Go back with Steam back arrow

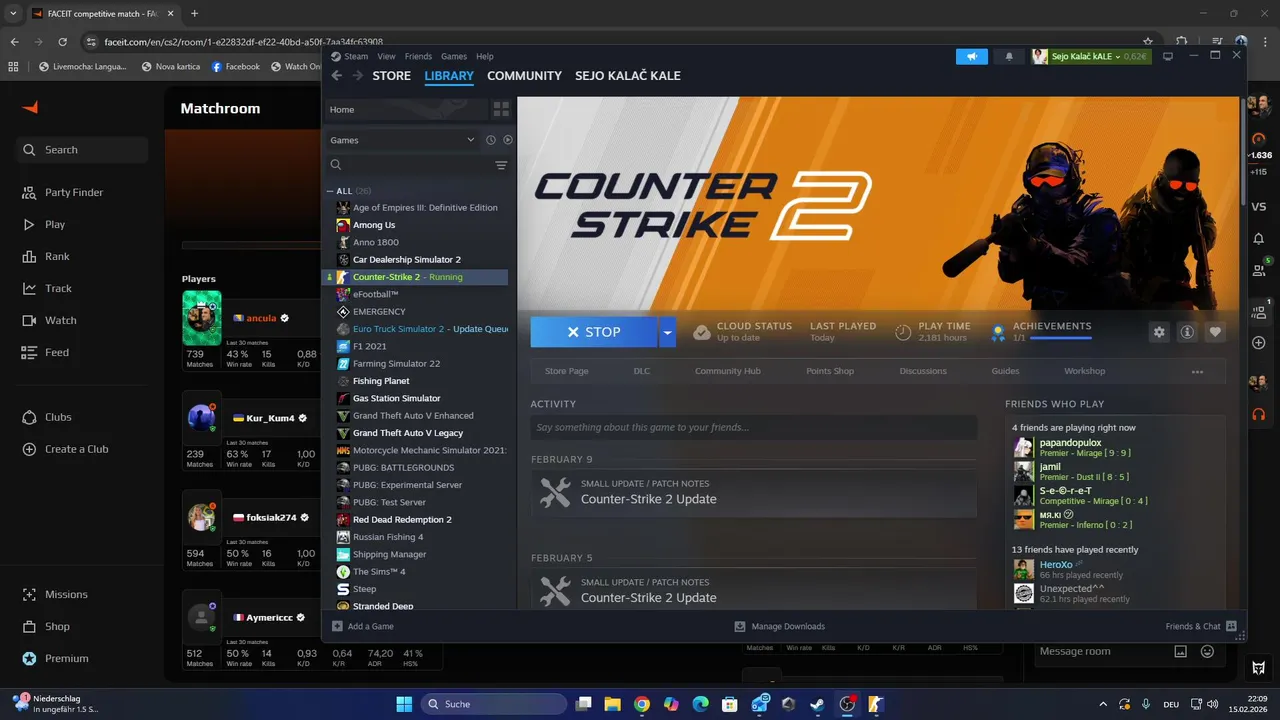[x=337, y=76]
